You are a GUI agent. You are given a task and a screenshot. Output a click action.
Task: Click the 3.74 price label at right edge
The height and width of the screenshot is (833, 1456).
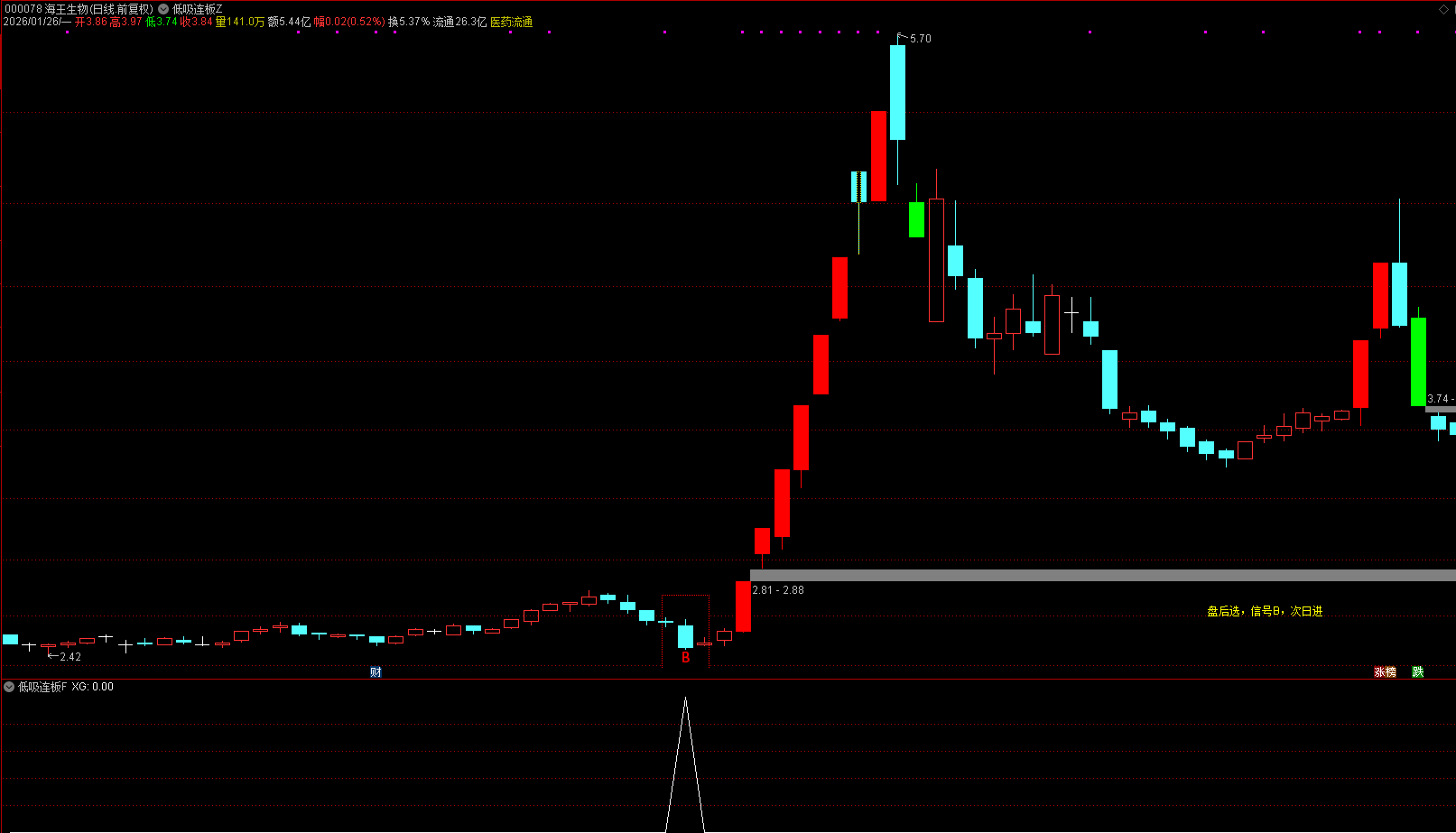point(1438,399)
